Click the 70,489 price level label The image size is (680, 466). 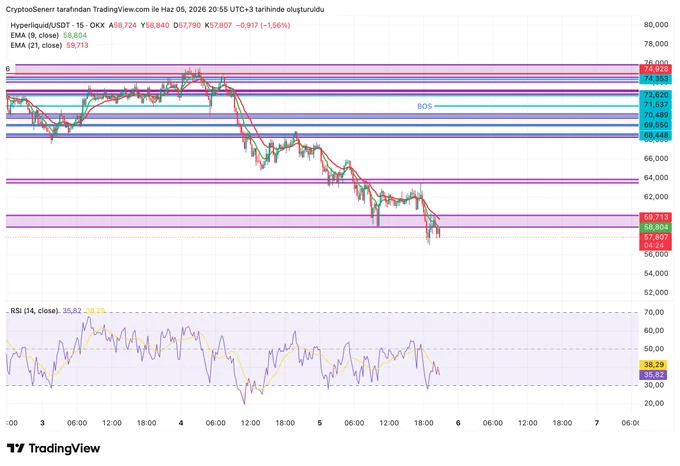655,115
